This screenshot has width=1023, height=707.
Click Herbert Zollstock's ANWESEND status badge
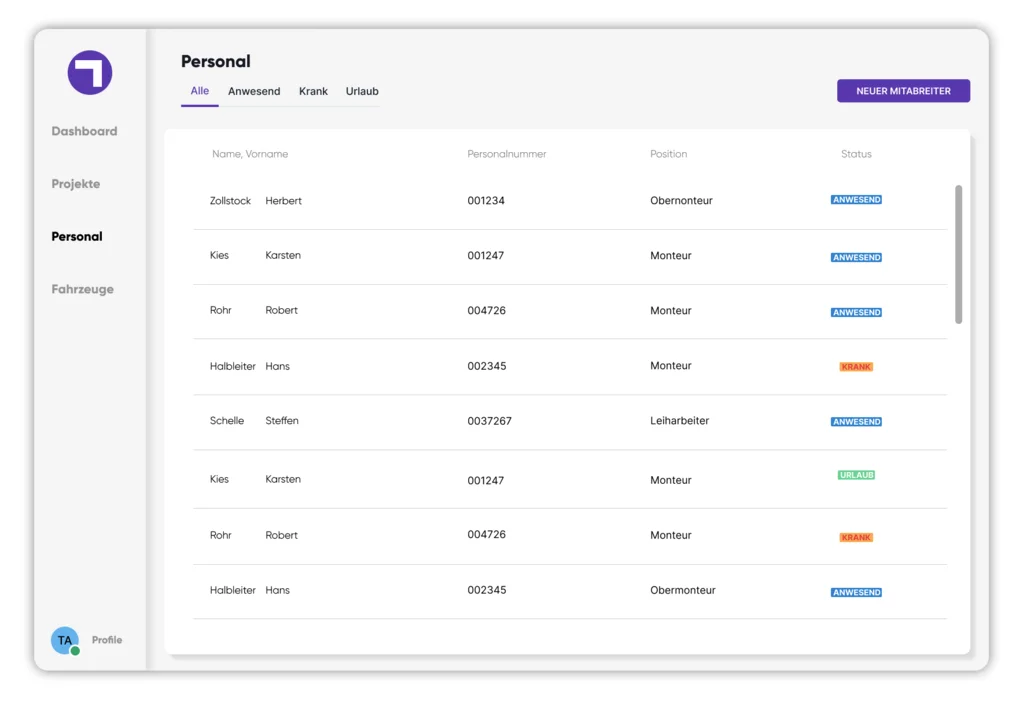[856, 200]
